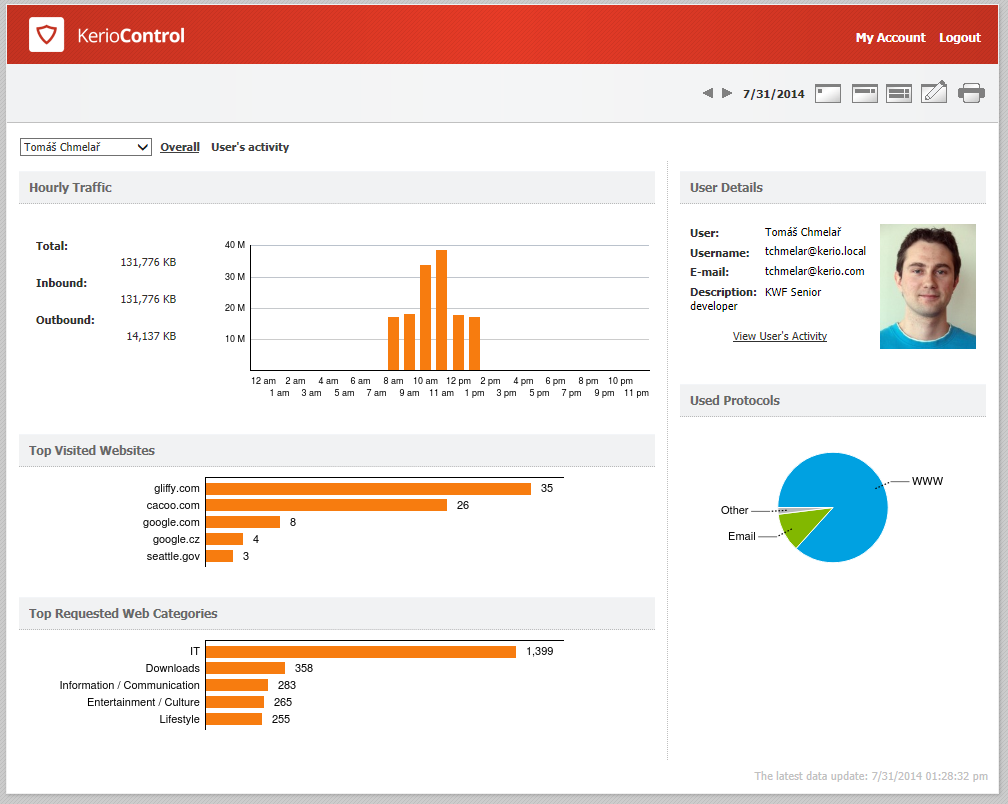This screenshot has width=1008, height=804.
Task: Click the gliffy.com website bar
Action: click(x=368, y=488)
